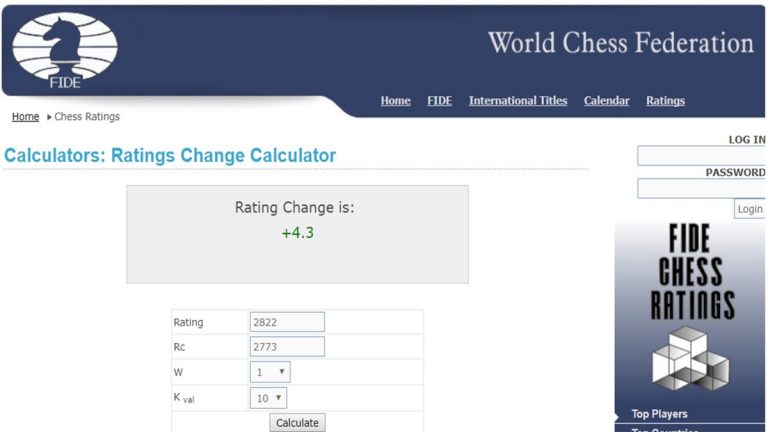Click the World Chess Federation title
This screenshot has height=432, width=768.
tap(621, 43)
